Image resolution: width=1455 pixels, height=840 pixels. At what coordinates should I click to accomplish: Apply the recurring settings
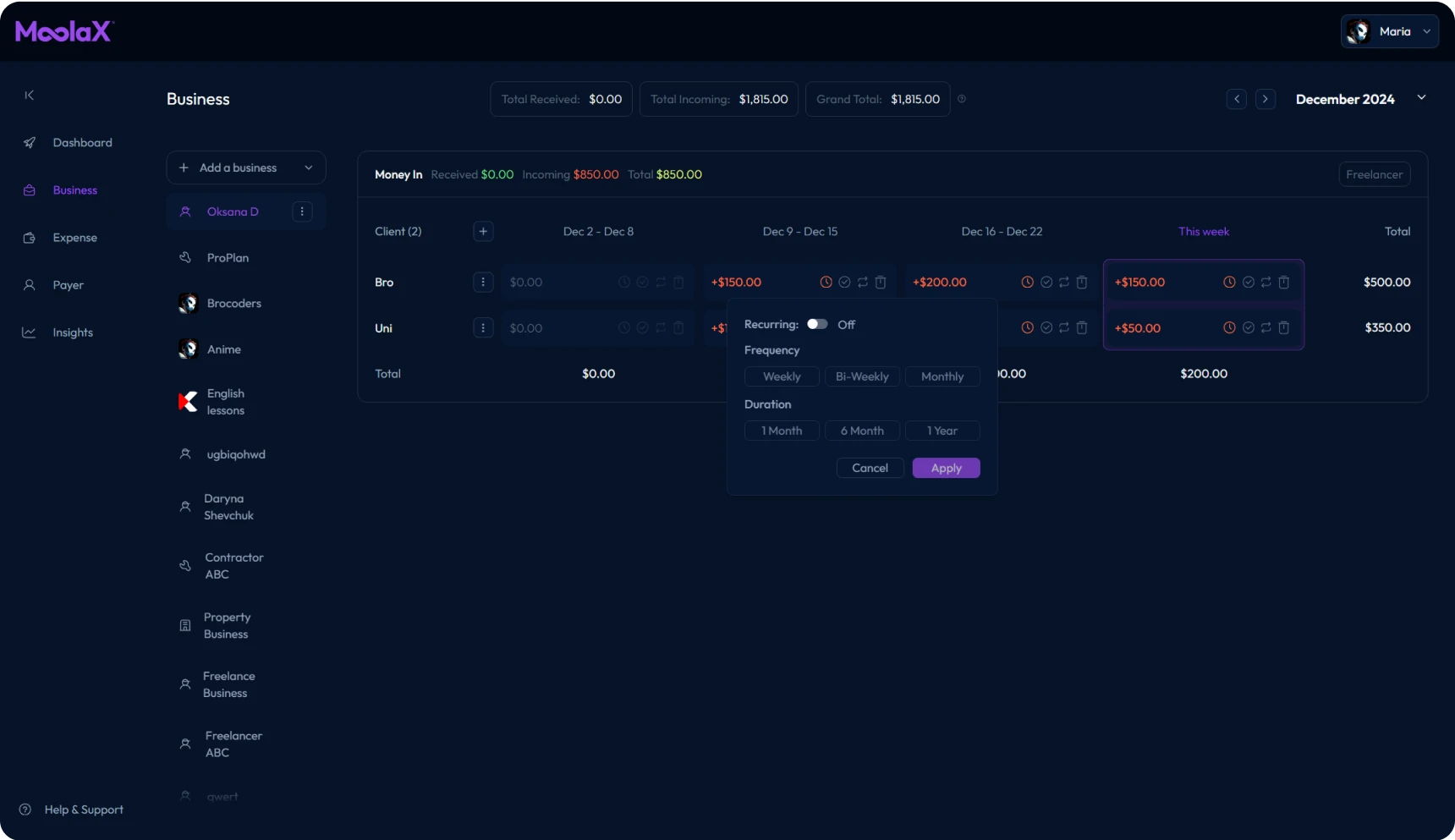(947, 468)
